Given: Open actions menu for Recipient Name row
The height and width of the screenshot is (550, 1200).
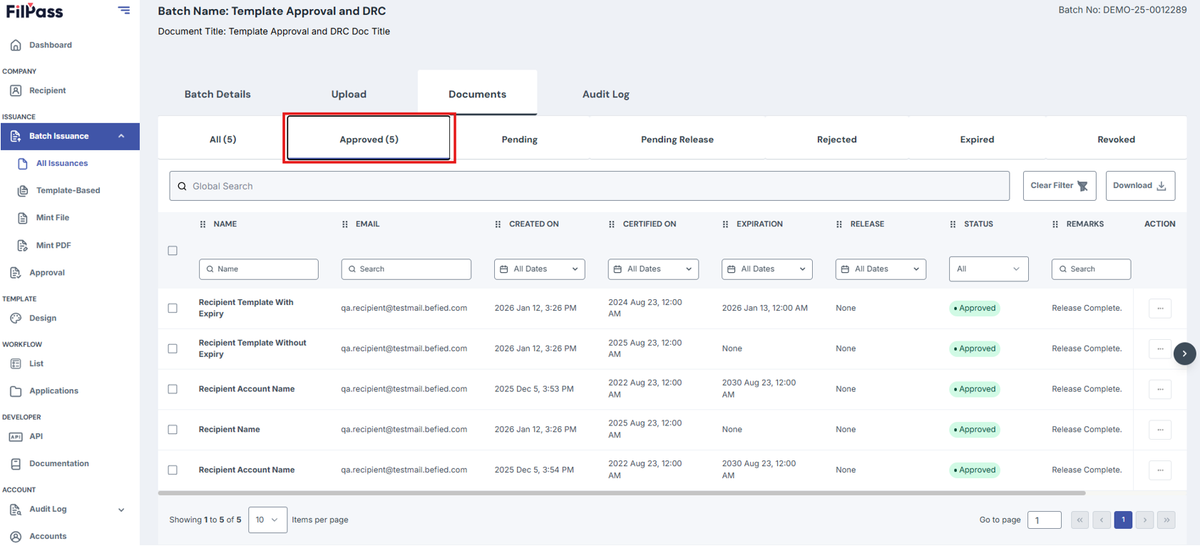Looking at the screenshot, I should (1160, 429).
